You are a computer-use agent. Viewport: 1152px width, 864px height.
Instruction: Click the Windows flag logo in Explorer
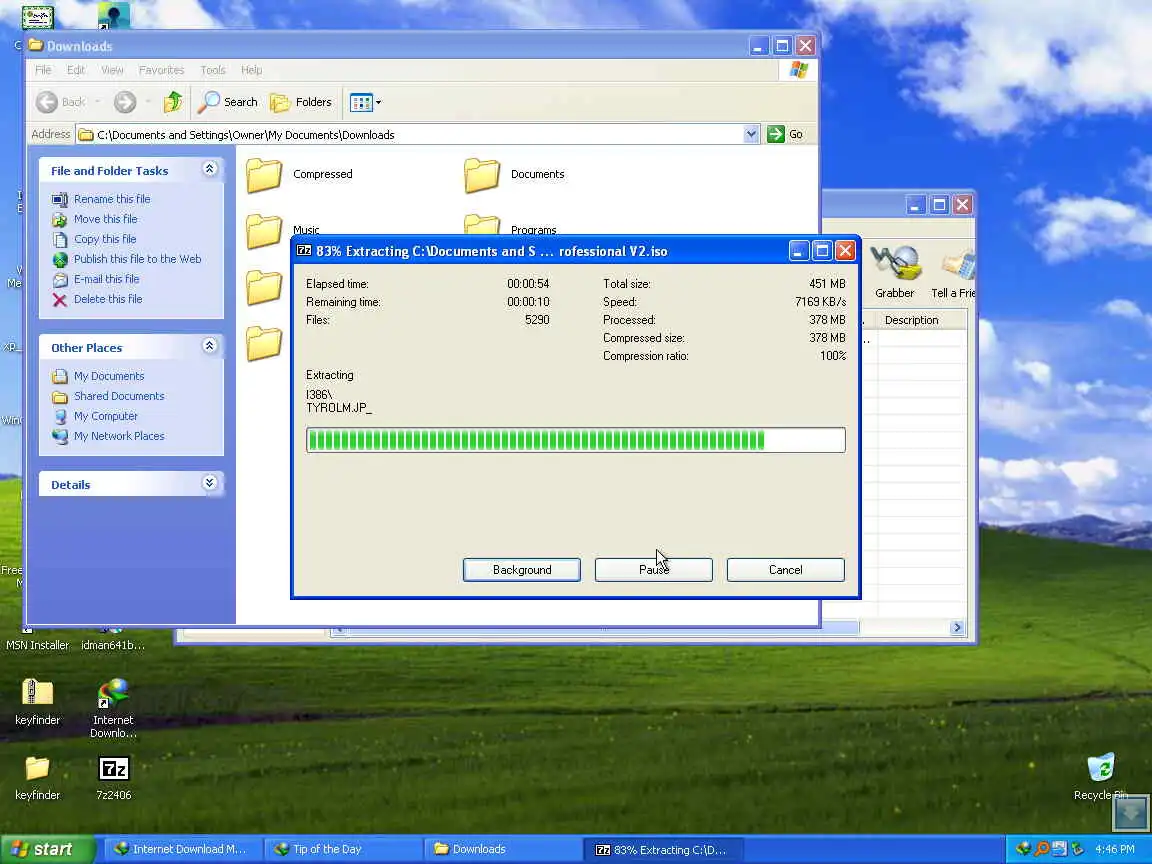click(799, 70)
